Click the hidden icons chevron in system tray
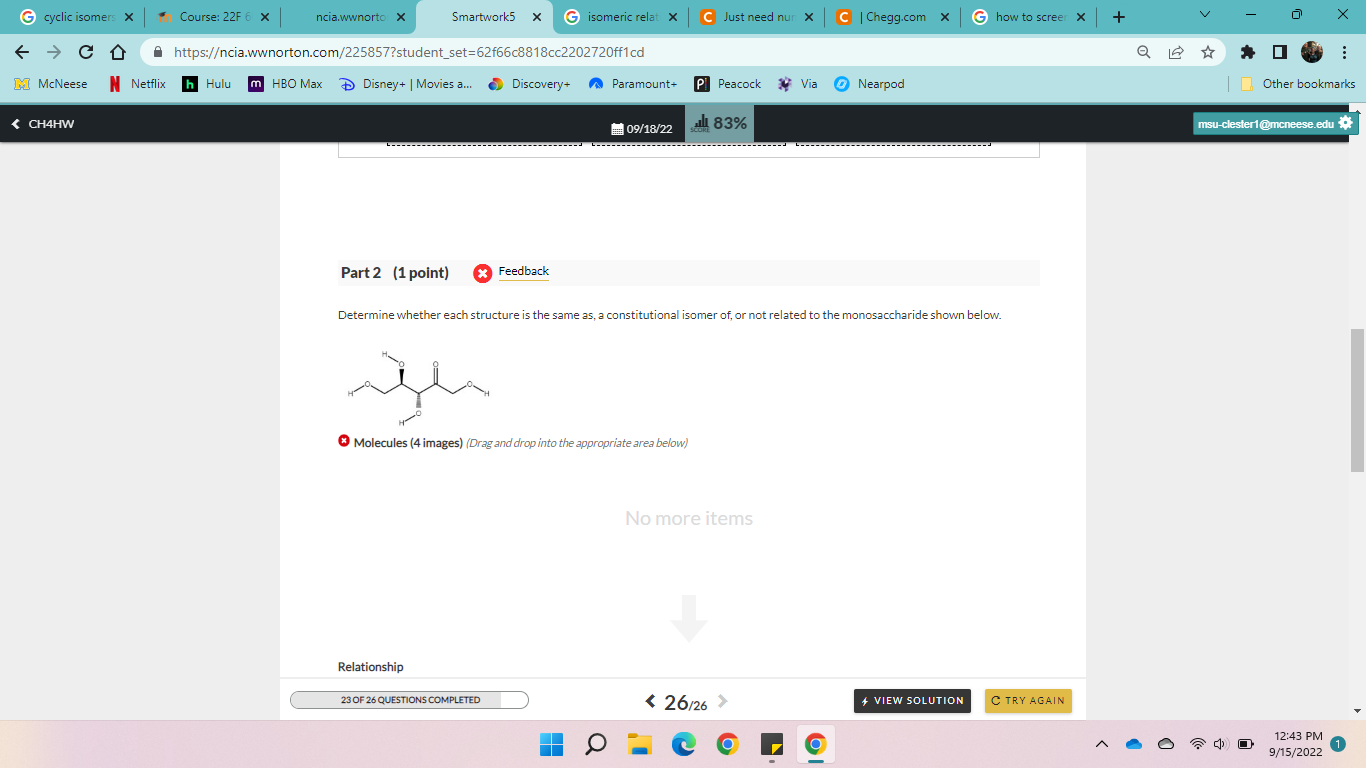The image size is (1366, 768). pos(1101,744)
